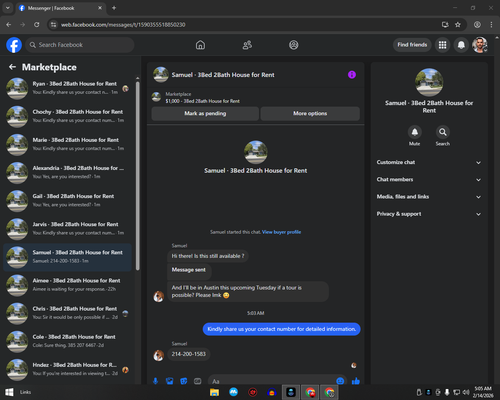The image size is (500, 400).
Task: Click the browser address bar URL
Action: click(123, 25)
